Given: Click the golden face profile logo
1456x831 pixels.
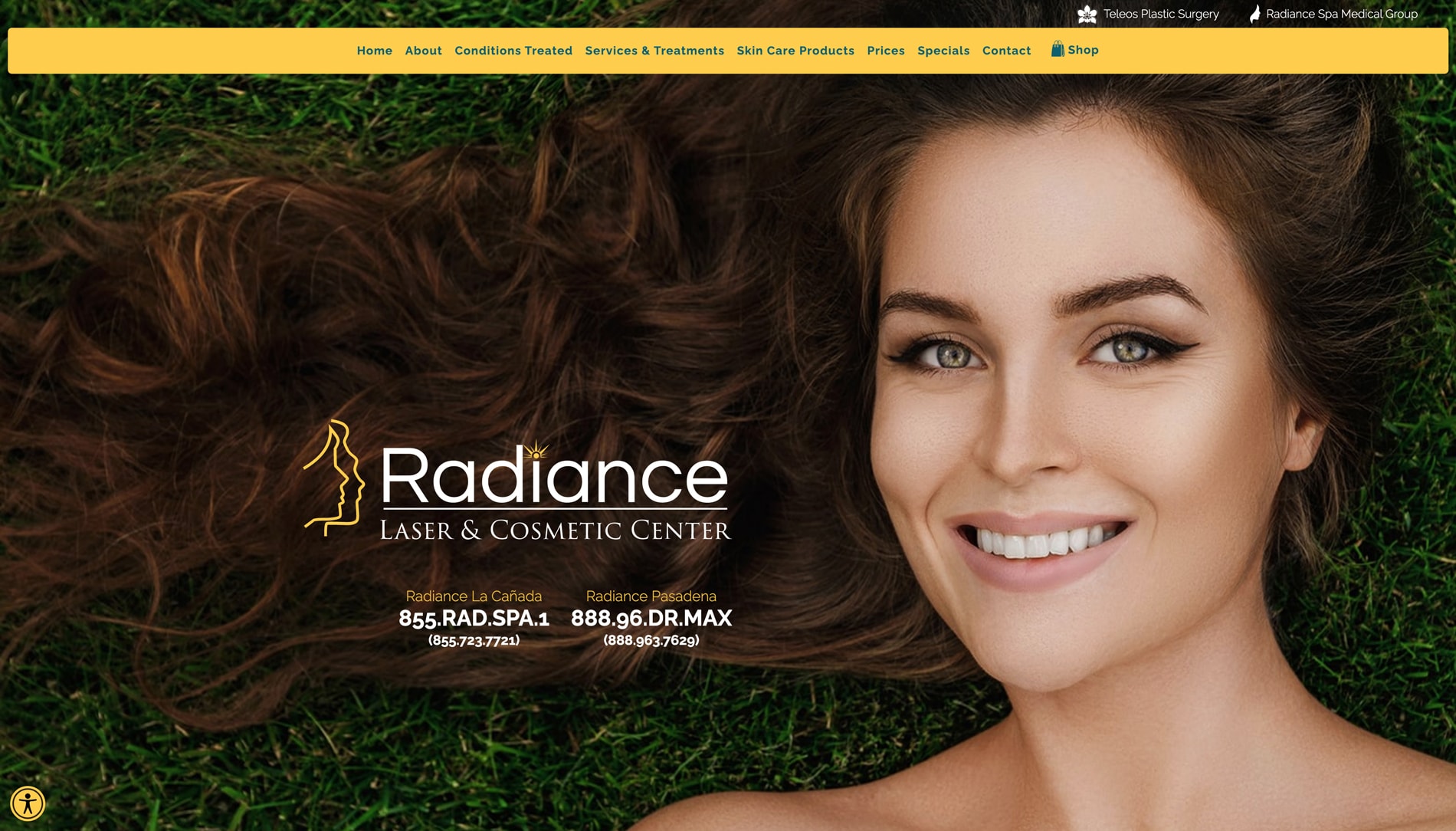Looking at the screenshot, I should click(335, 478).
